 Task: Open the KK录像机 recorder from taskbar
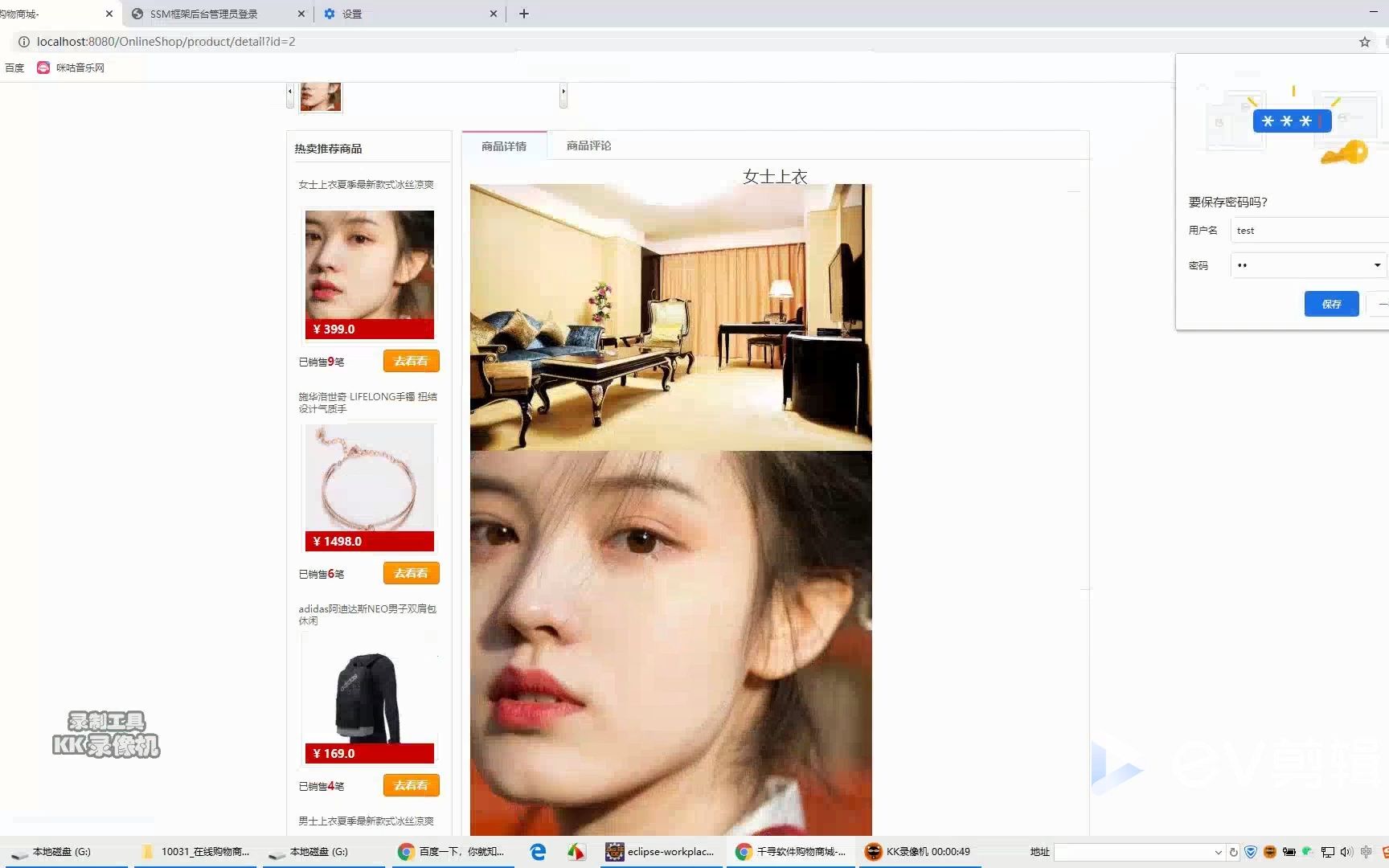(919, 852)
